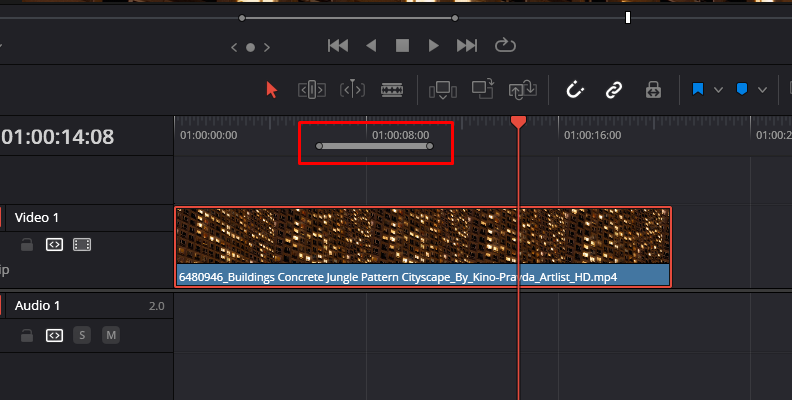Toggle Auto Track Selector on Audio 1

[x=54, y=335]
